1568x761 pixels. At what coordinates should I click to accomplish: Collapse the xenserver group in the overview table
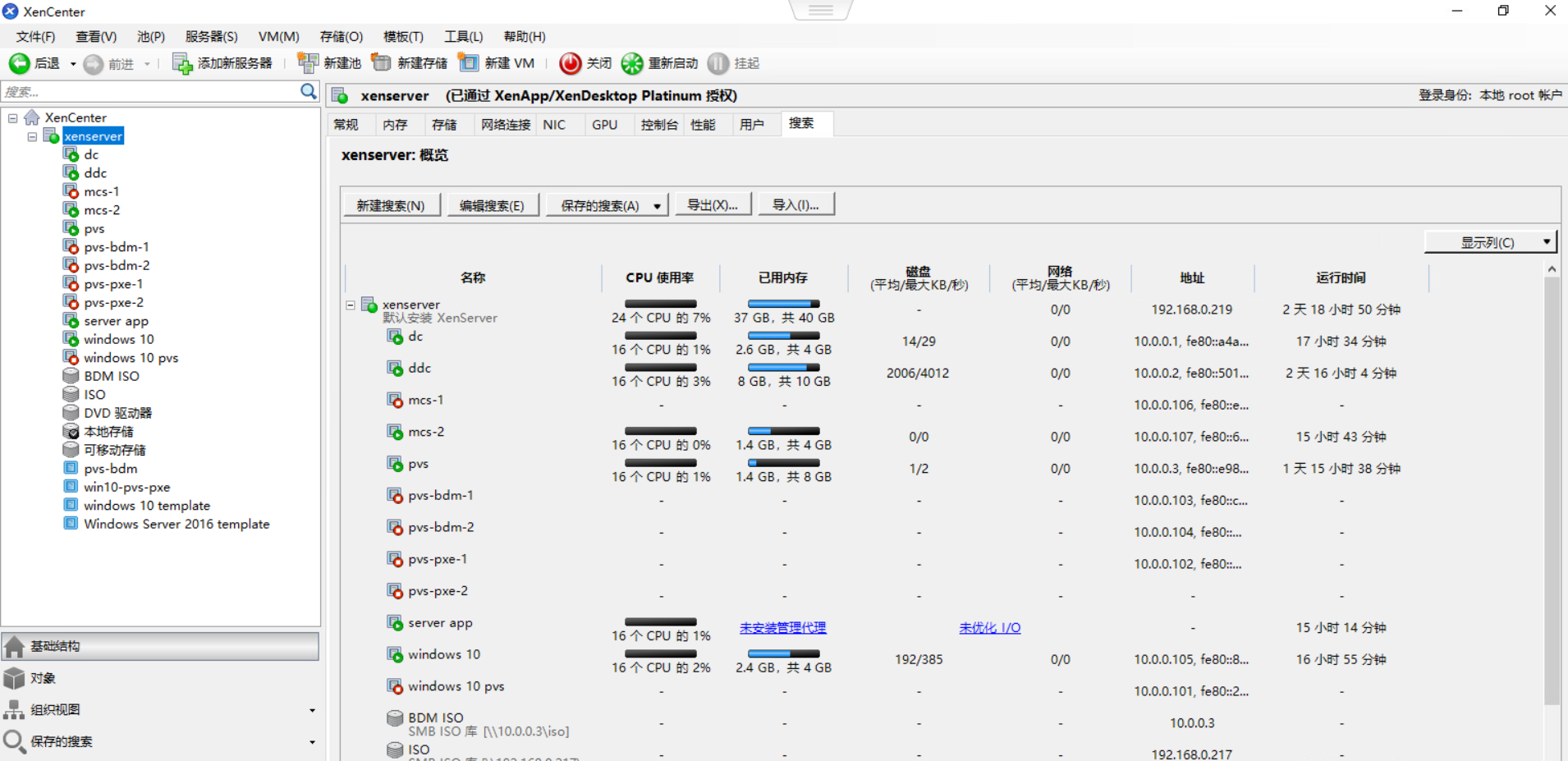pos(351,305)
